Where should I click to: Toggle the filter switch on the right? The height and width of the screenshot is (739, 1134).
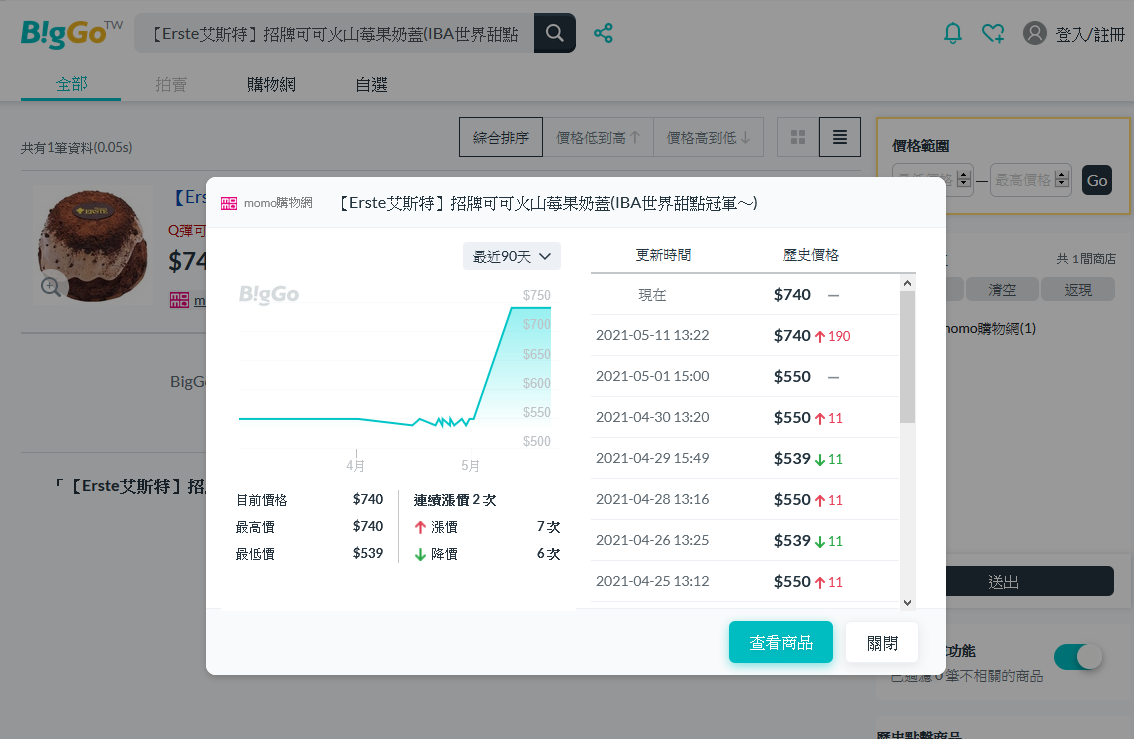click(x=1078, y=657)
